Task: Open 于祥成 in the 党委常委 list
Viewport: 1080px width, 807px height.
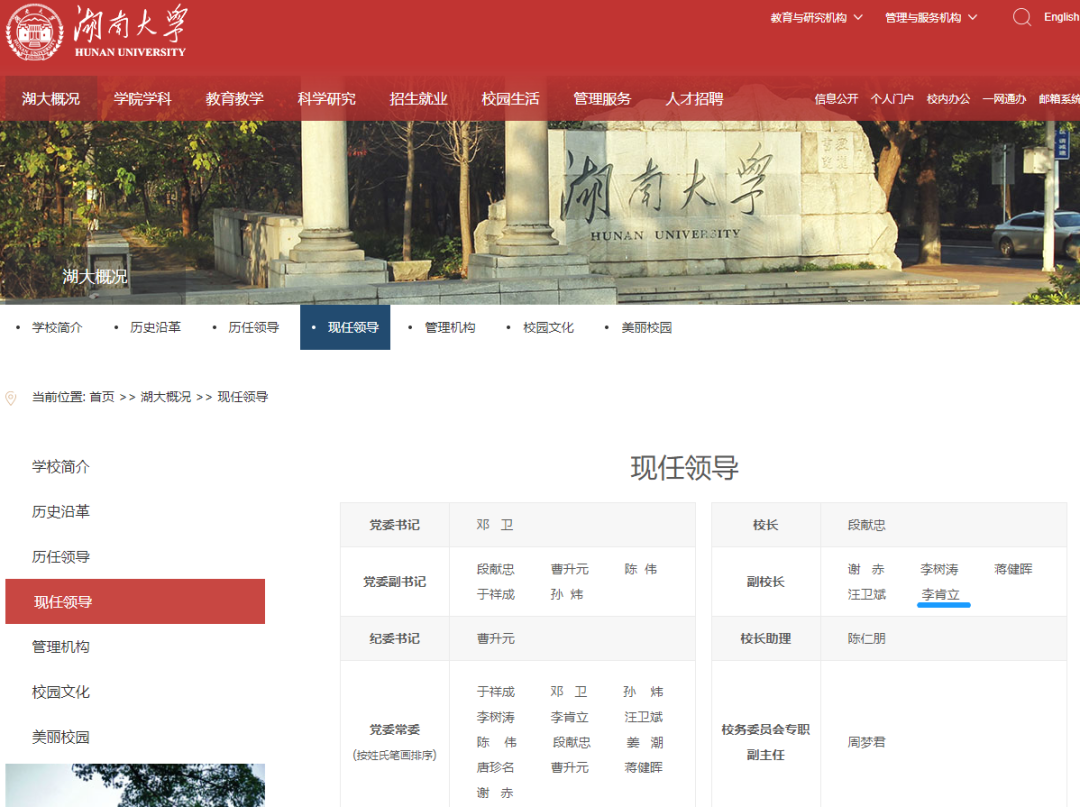Action: (496, 692)
